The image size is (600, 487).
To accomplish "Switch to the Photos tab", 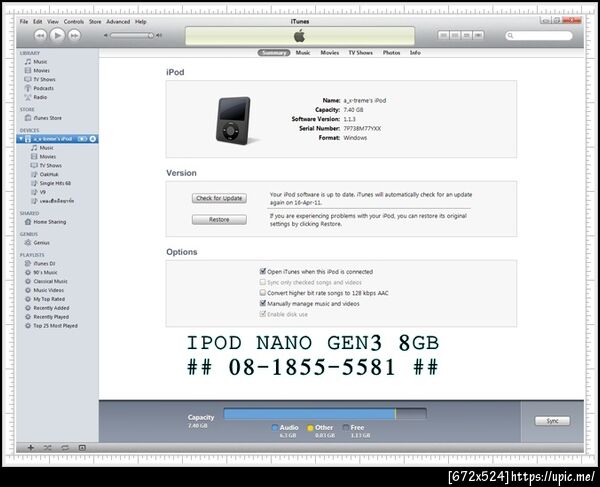I will tap(391, 52).
